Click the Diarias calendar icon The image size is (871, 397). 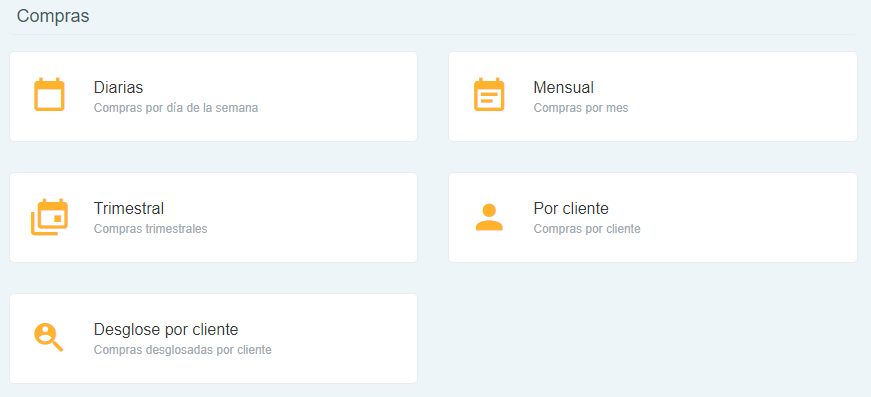pos(49,95)
